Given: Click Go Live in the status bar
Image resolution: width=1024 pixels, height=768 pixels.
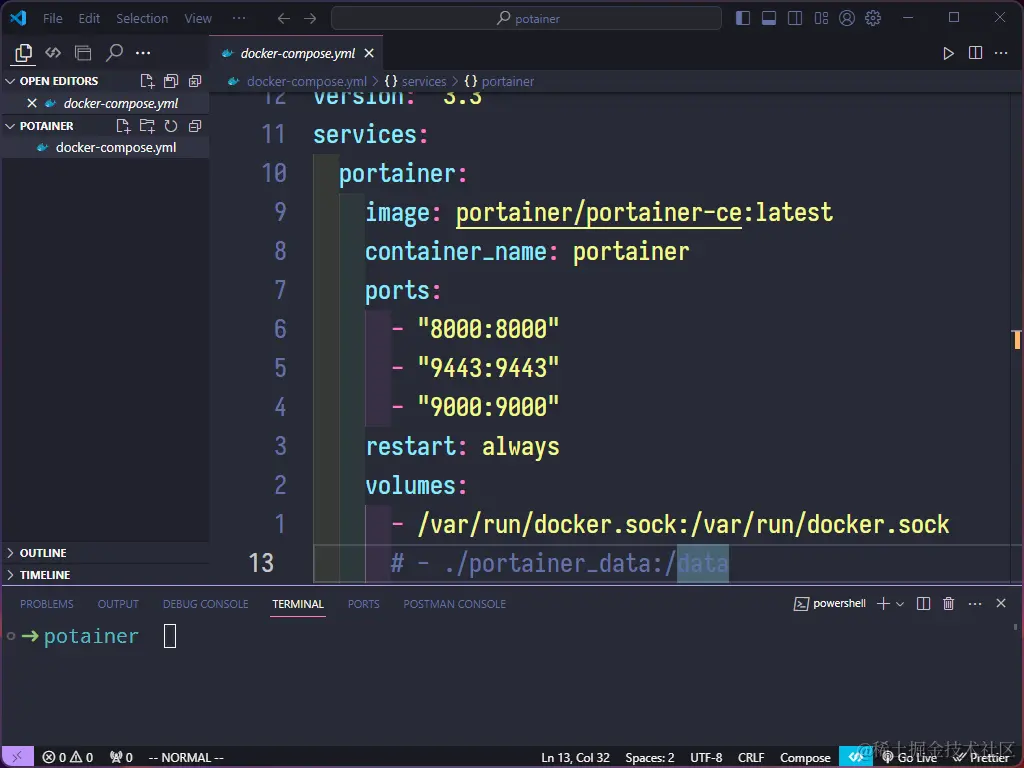Looking at the screenshot, I should 910,757.
